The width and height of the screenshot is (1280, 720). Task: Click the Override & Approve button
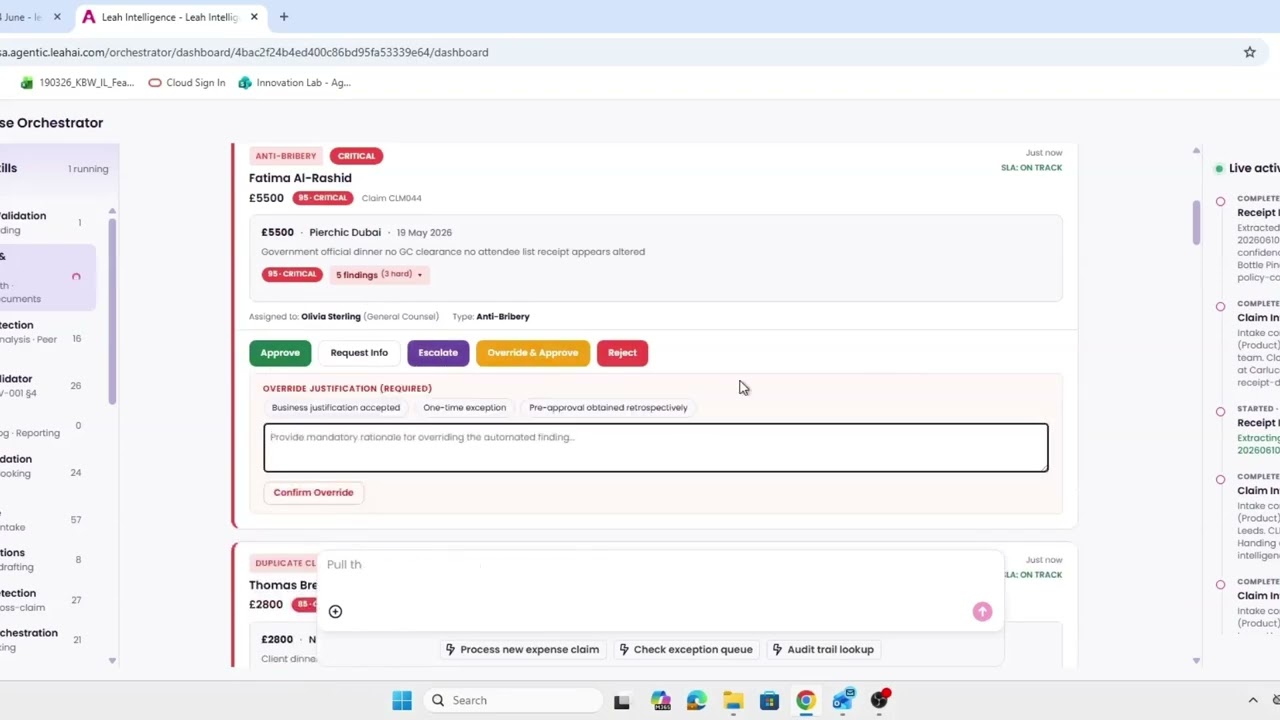point(533,352)
